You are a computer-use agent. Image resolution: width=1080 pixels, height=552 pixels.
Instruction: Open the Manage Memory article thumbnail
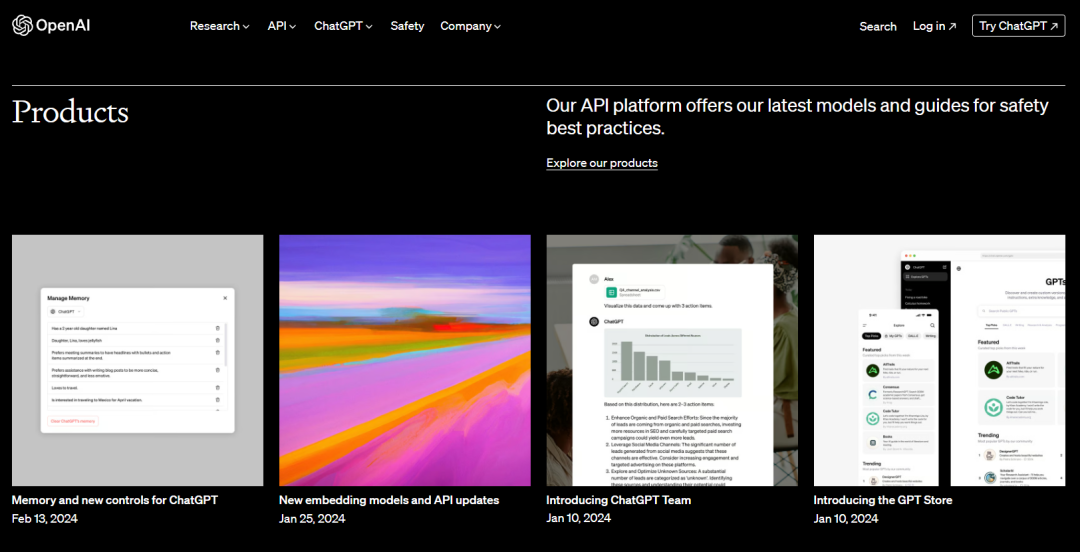pyautogui.click(x=137, y=360)
